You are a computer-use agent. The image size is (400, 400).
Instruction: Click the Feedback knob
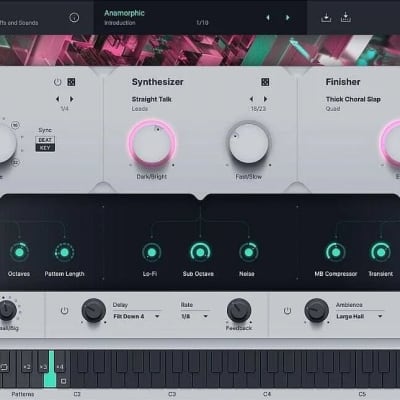point(239,310)
